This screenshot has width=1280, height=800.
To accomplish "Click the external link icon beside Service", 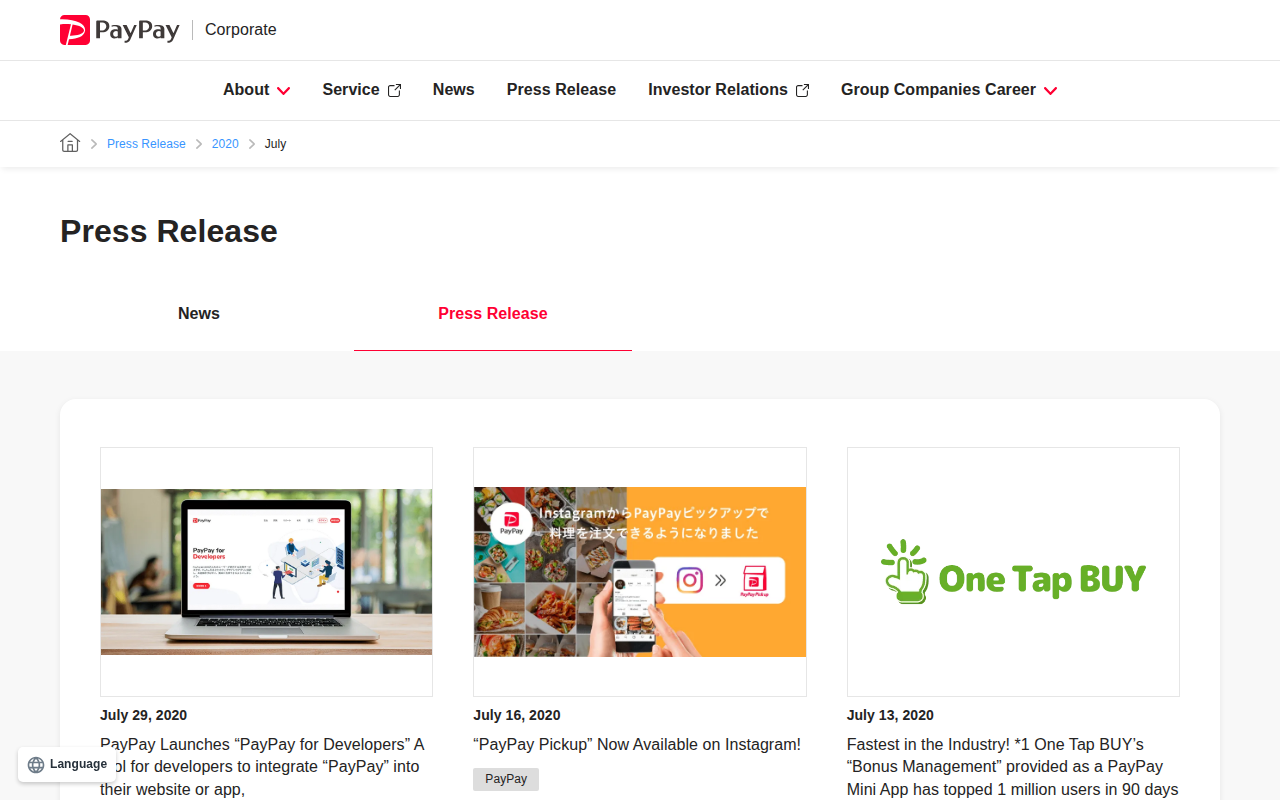I will tap(394, 90).
